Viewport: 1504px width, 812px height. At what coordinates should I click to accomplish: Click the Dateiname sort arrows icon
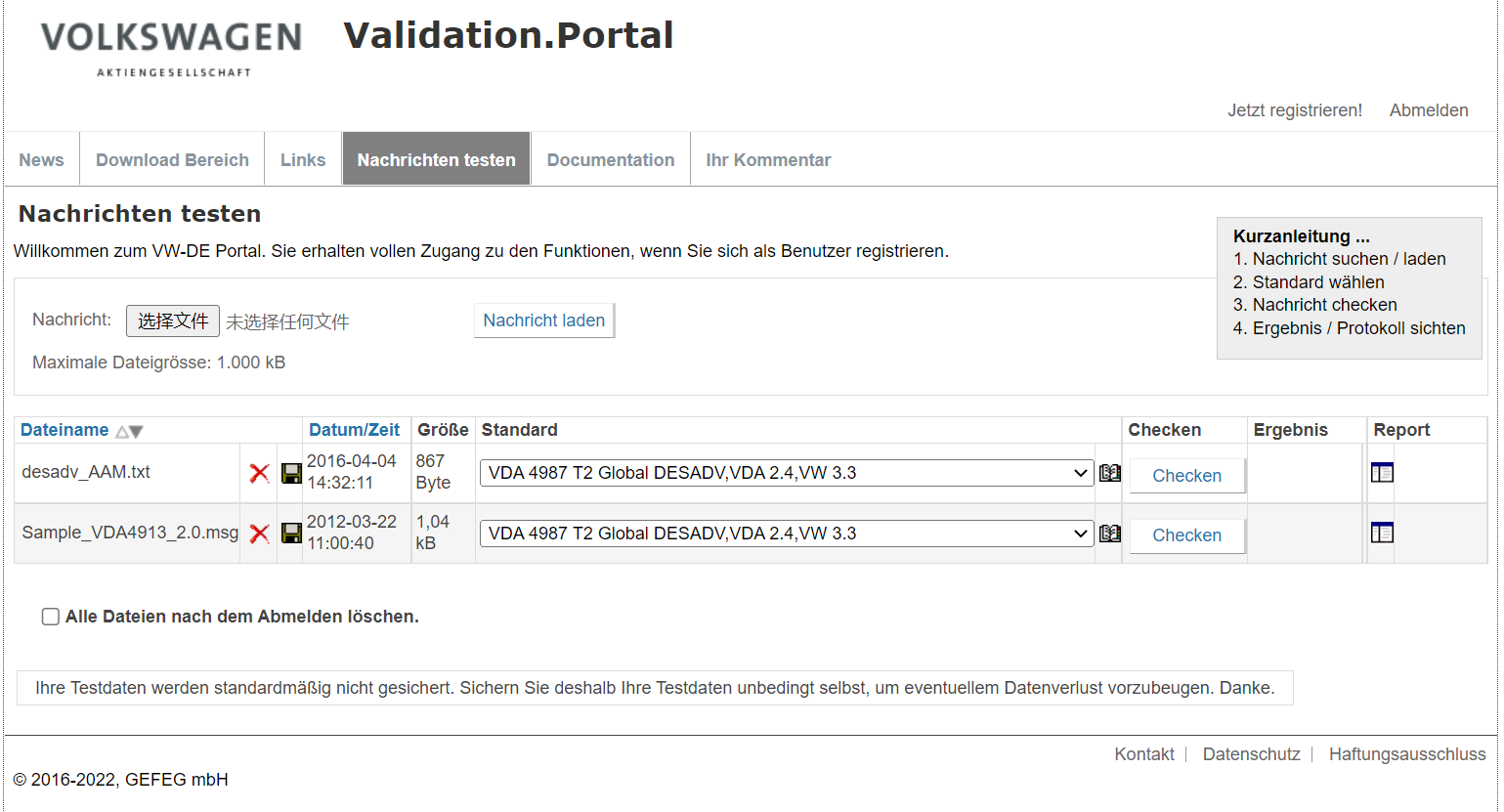[129, 431]
